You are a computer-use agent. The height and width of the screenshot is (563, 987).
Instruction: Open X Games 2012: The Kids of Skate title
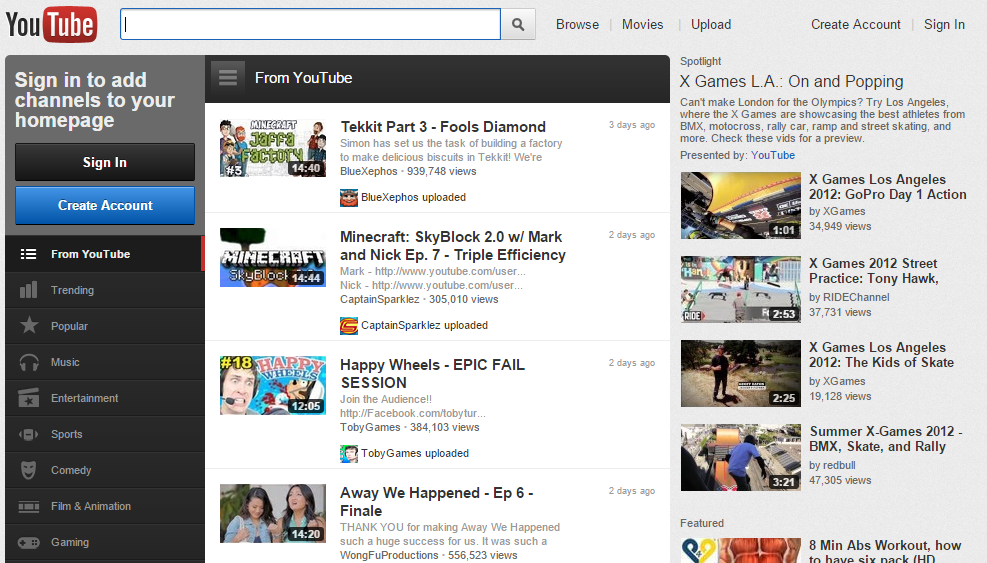881,355
